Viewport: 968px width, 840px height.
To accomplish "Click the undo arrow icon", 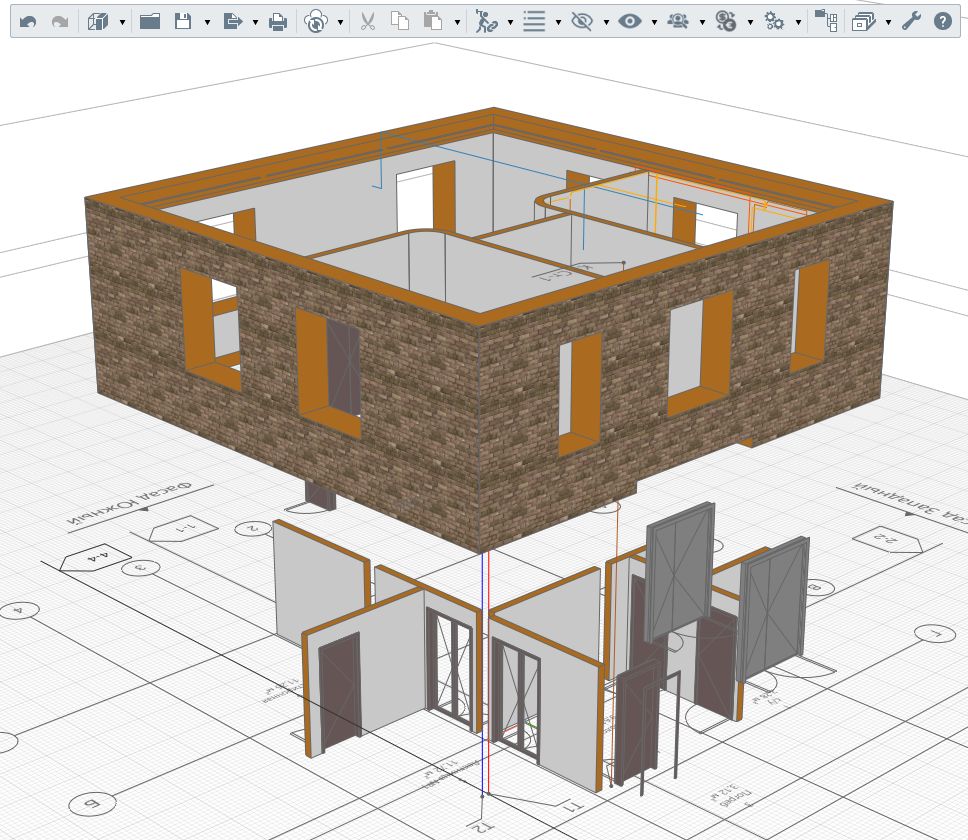I will tap(28, 22).
